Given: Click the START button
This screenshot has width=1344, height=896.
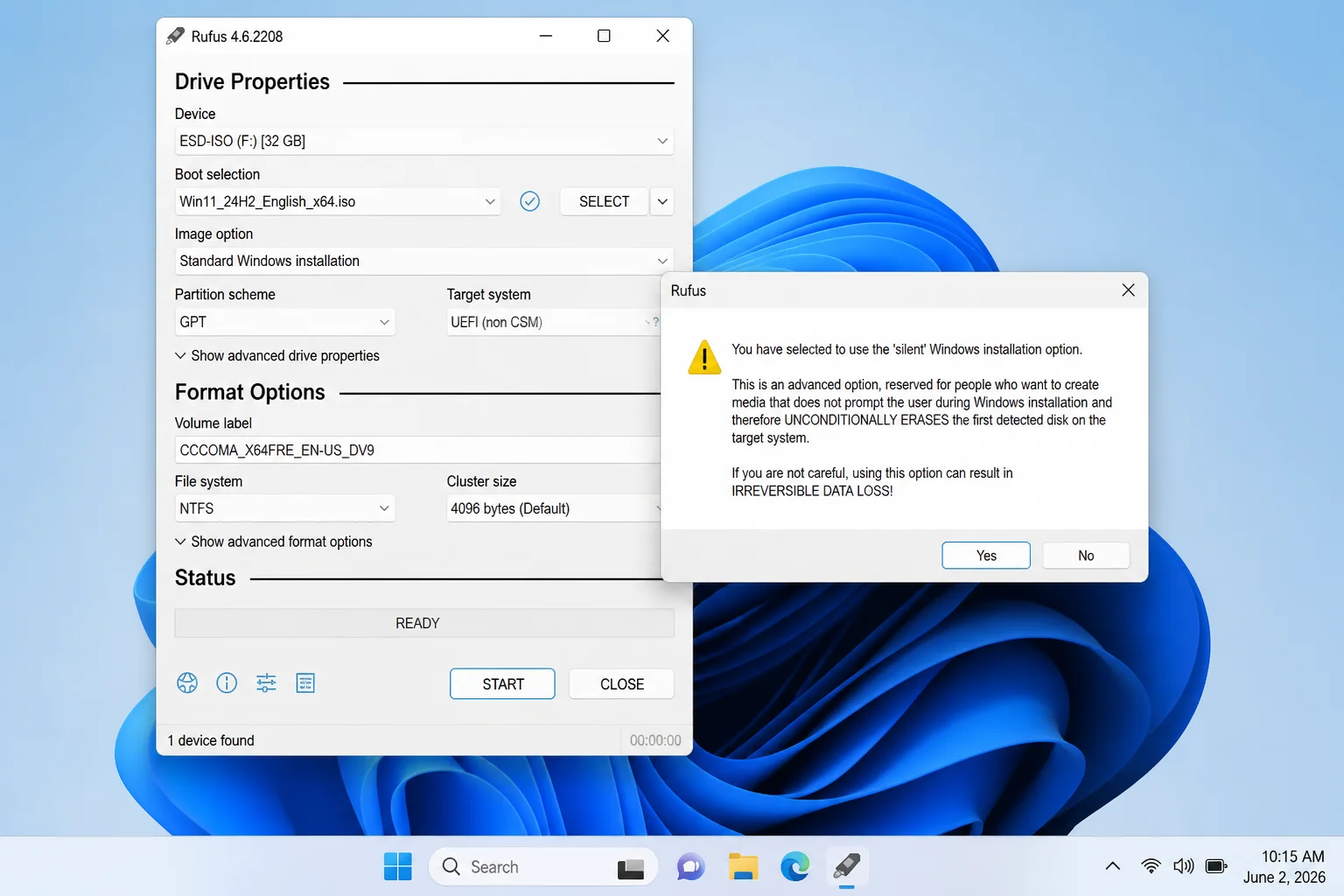Looking at the screenshot, I should (502, 684).
